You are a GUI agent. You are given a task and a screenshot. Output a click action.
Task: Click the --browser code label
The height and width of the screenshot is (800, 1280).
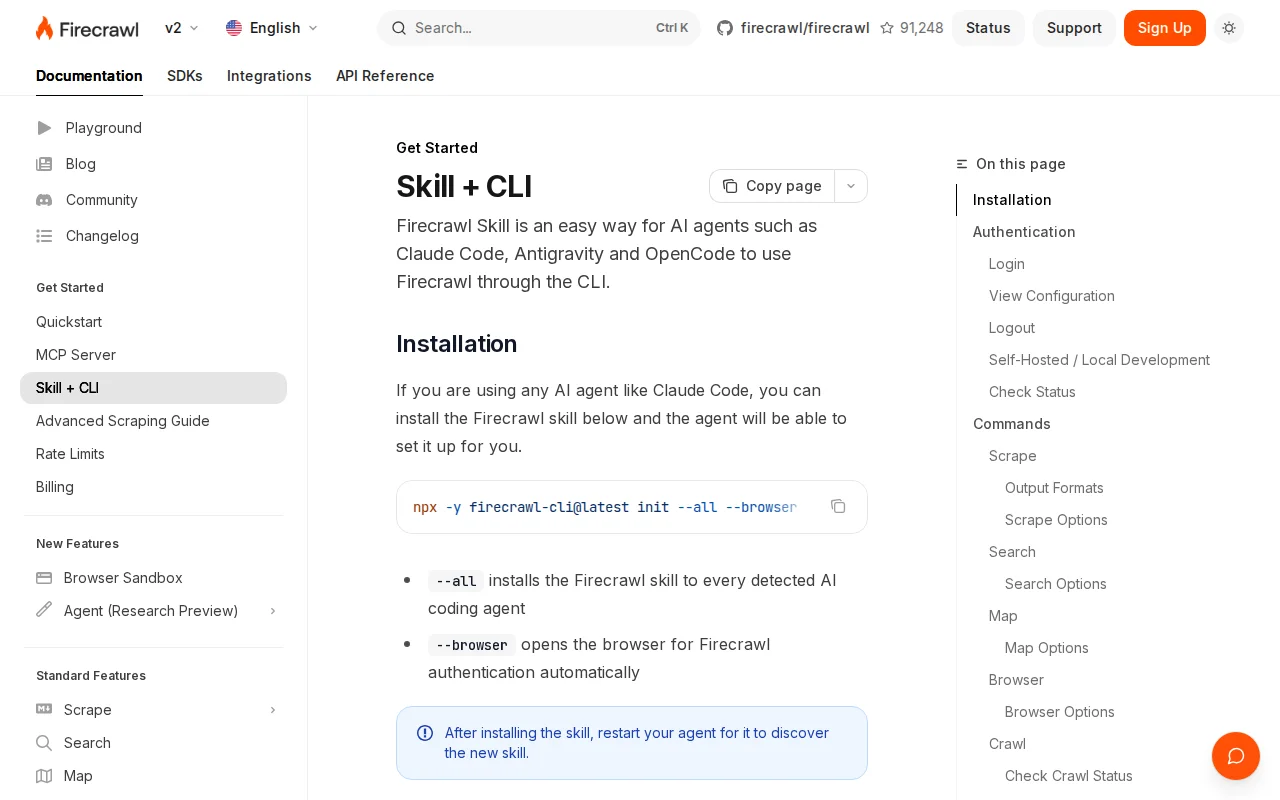coord(472,645)
